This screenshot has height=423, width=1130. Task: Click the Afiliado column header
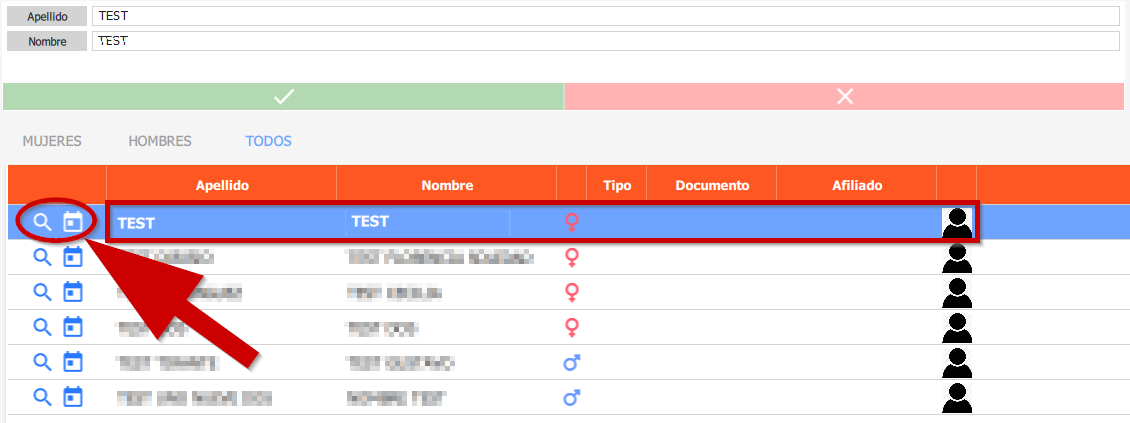[857, 185]
